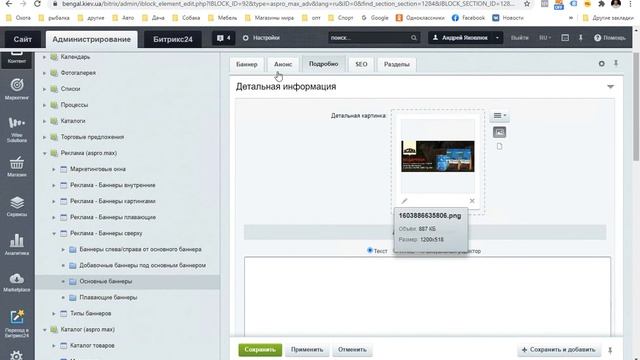Screen dimensions: 640x360
Task: Open the Facebook bookmark
Action: tap(469, 18)
